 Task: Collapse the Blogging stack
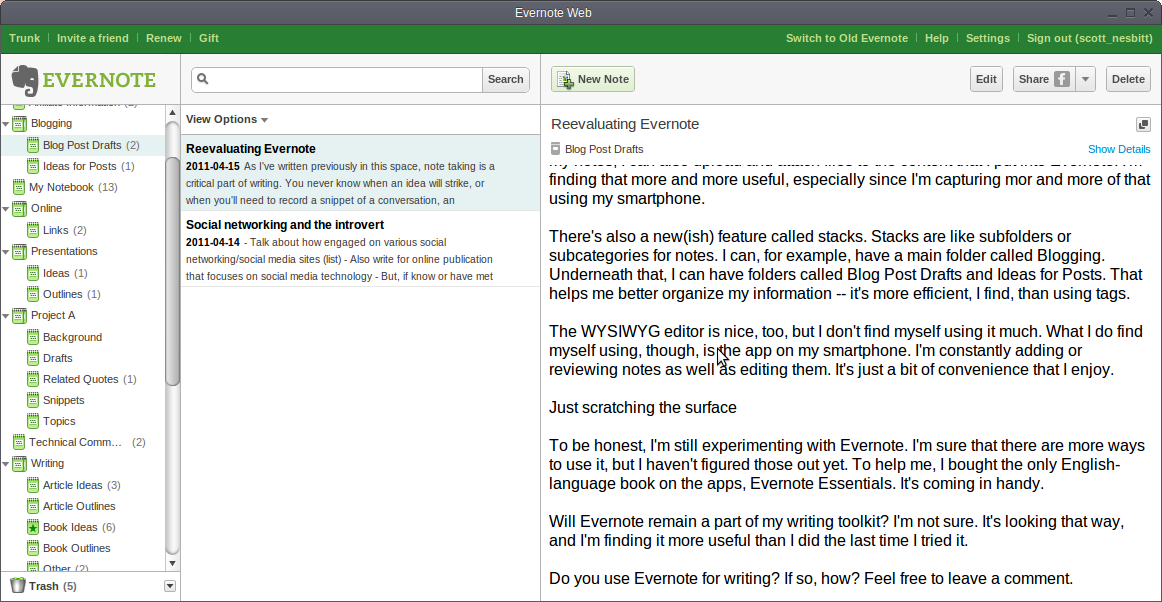point(6,124)
